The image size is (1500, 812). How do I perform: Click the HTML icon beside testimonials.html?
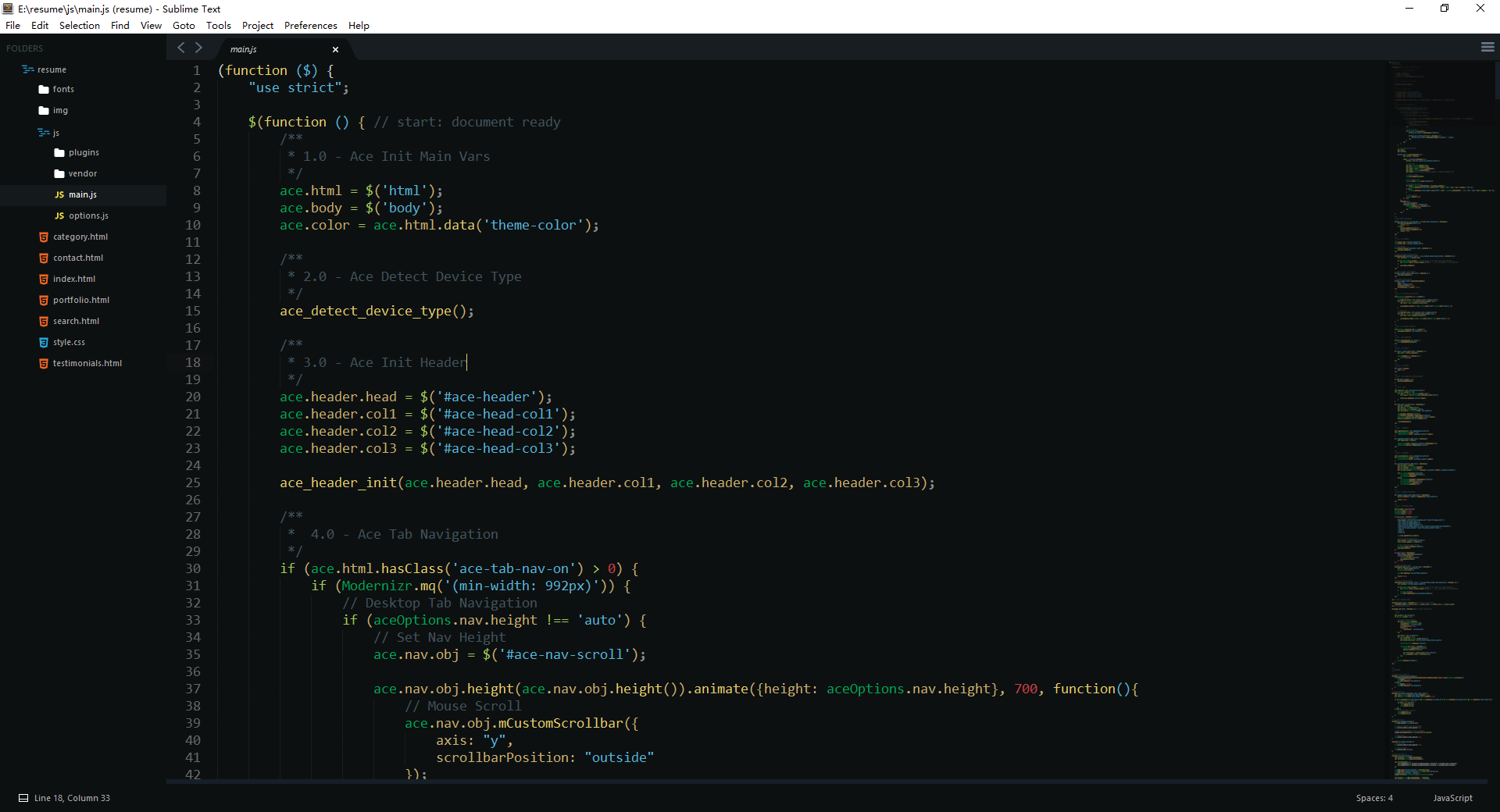point(44,364)
